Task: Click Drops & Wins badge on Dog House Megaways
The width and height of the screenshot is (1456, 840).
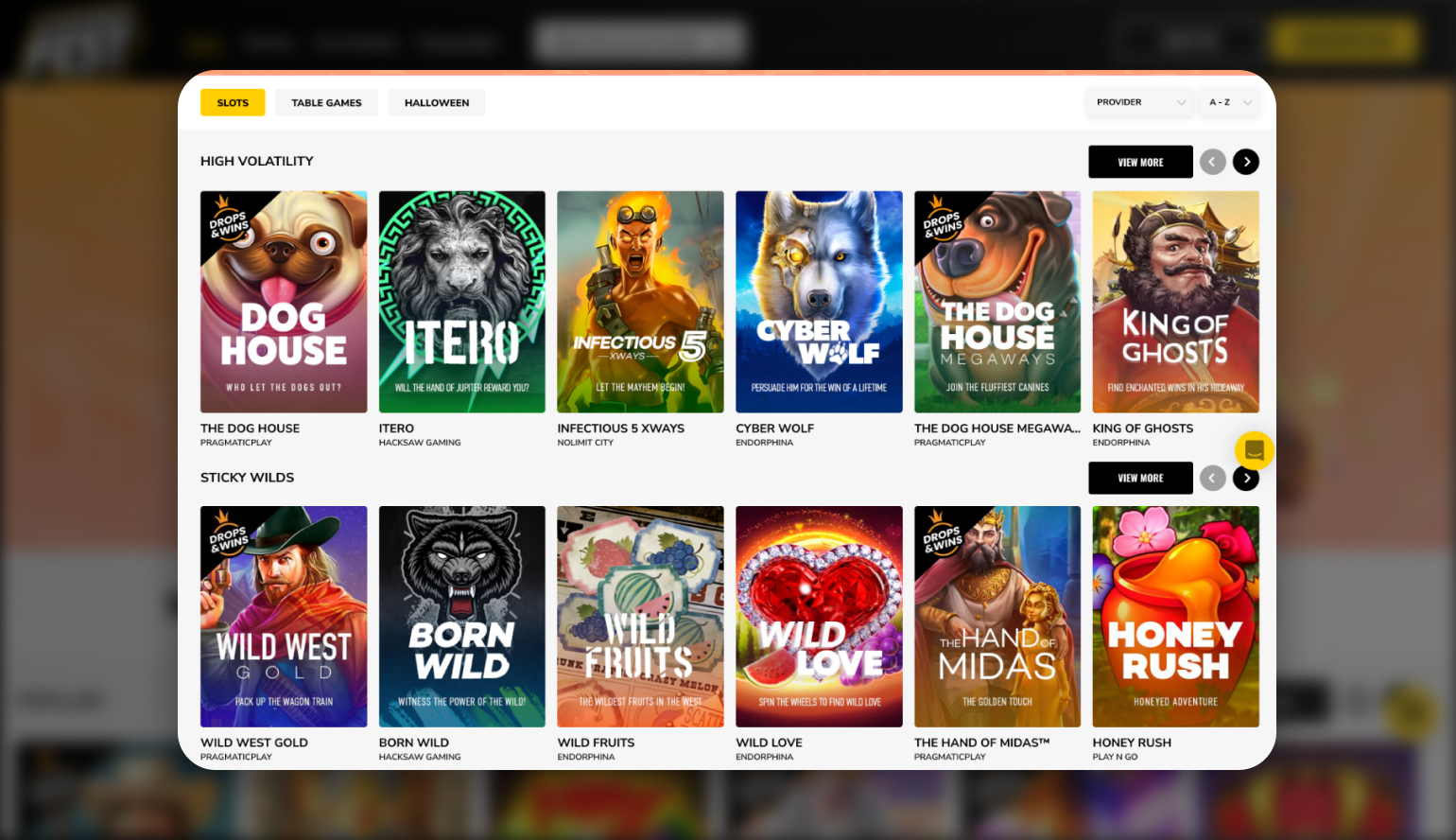Action: (941, 219)
